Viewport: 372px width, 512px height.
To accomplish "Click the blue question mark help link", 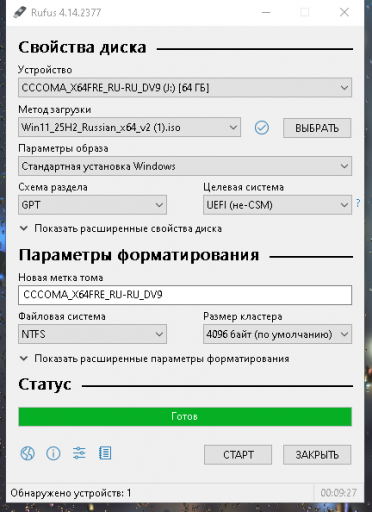I will click(358, 203).
